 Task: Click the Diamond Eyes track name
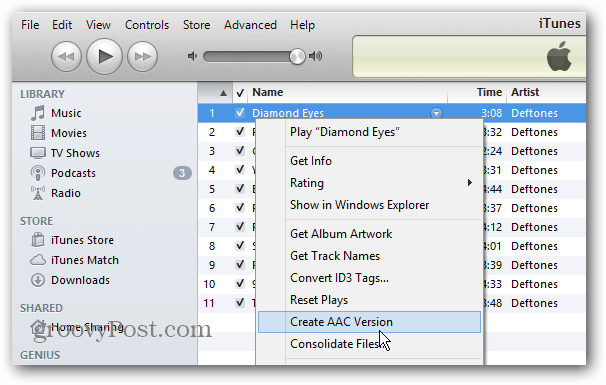288,113
